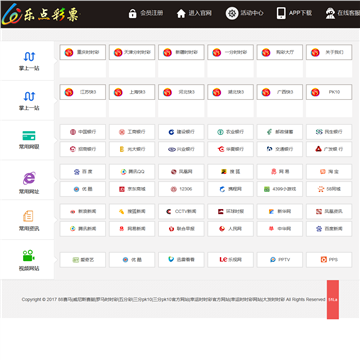The width and height of the screenshot is (360, 360).
Task: Open the 百度新闻 news link
Action: click(x=329, y=229)
